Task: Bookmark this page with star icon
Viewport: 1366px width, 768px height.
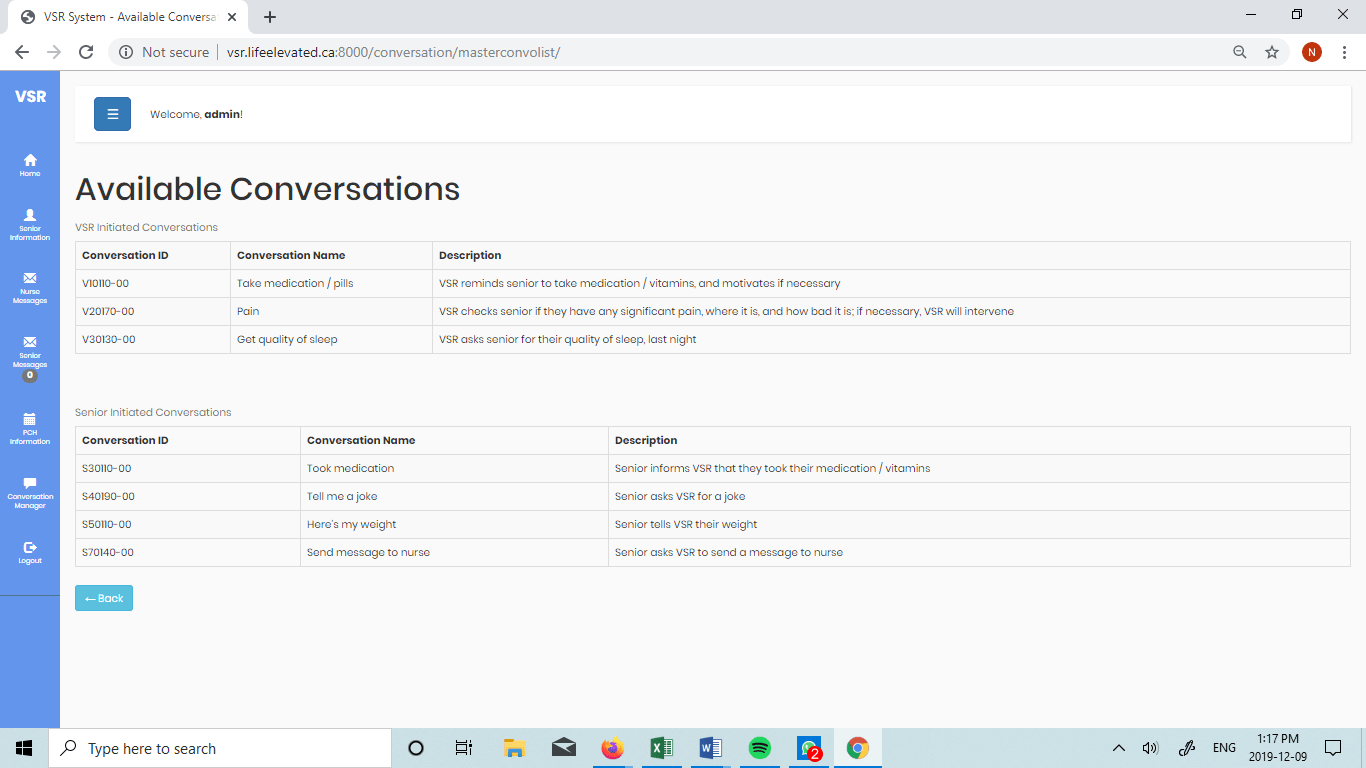Action: (1272, 52)
